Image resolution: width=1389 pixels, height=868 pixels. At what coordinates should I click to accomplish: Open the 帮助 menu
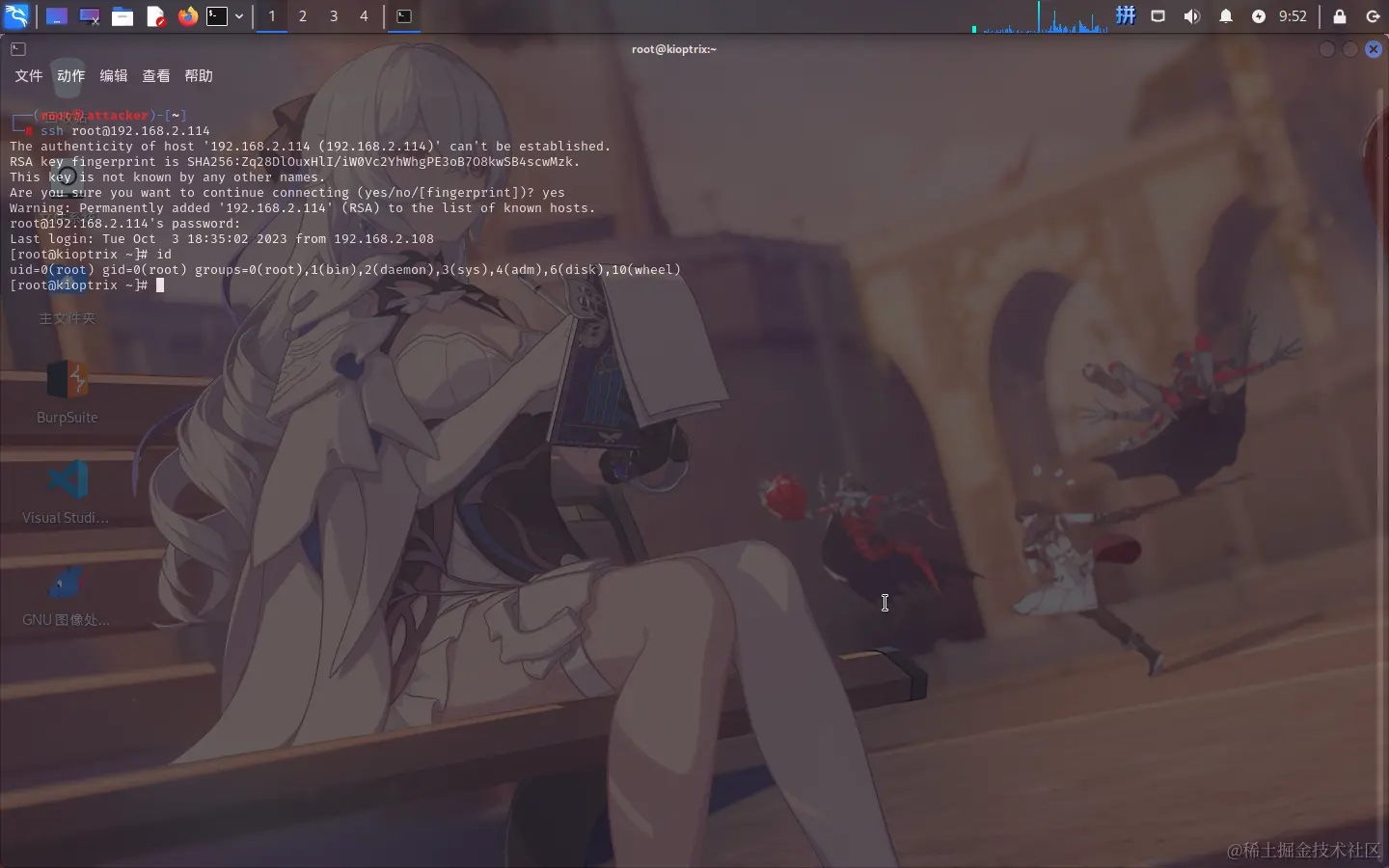[x=199, y=76]
